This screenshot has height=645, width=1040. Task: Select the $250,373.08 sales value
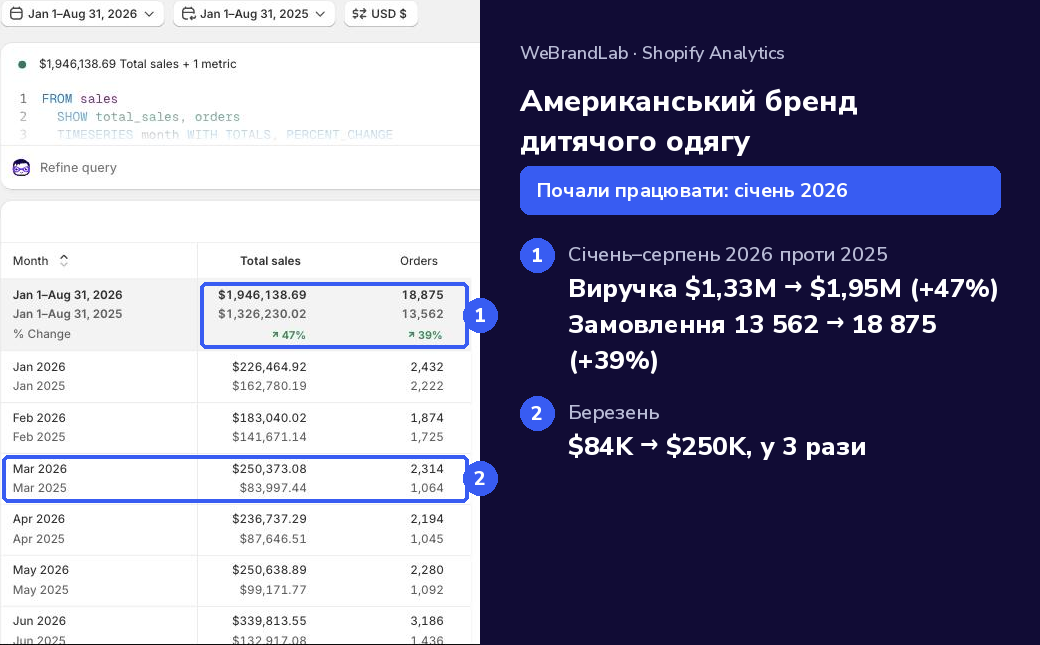click(269, 468)
